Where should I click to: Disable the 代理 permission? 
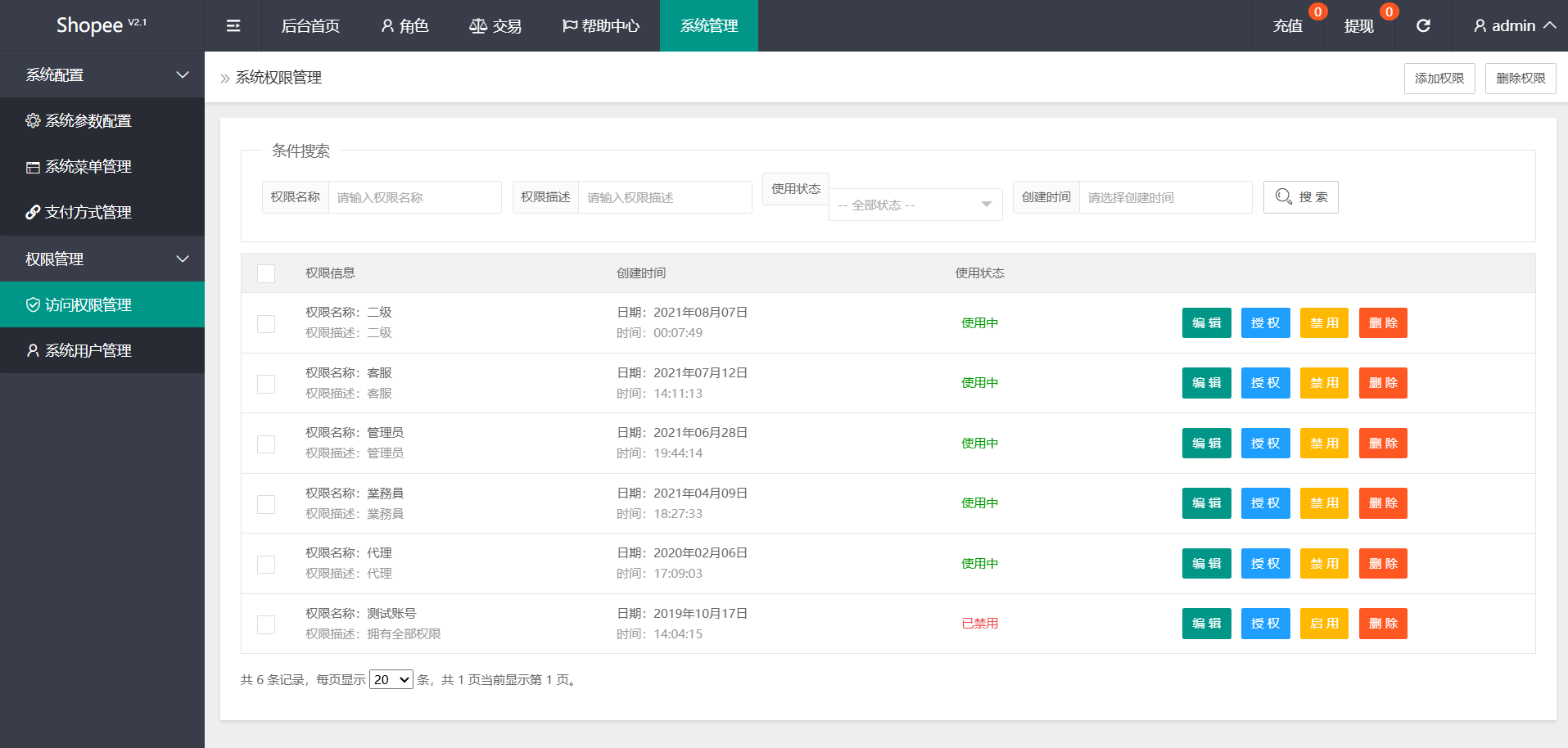[x=1325, y=564]
